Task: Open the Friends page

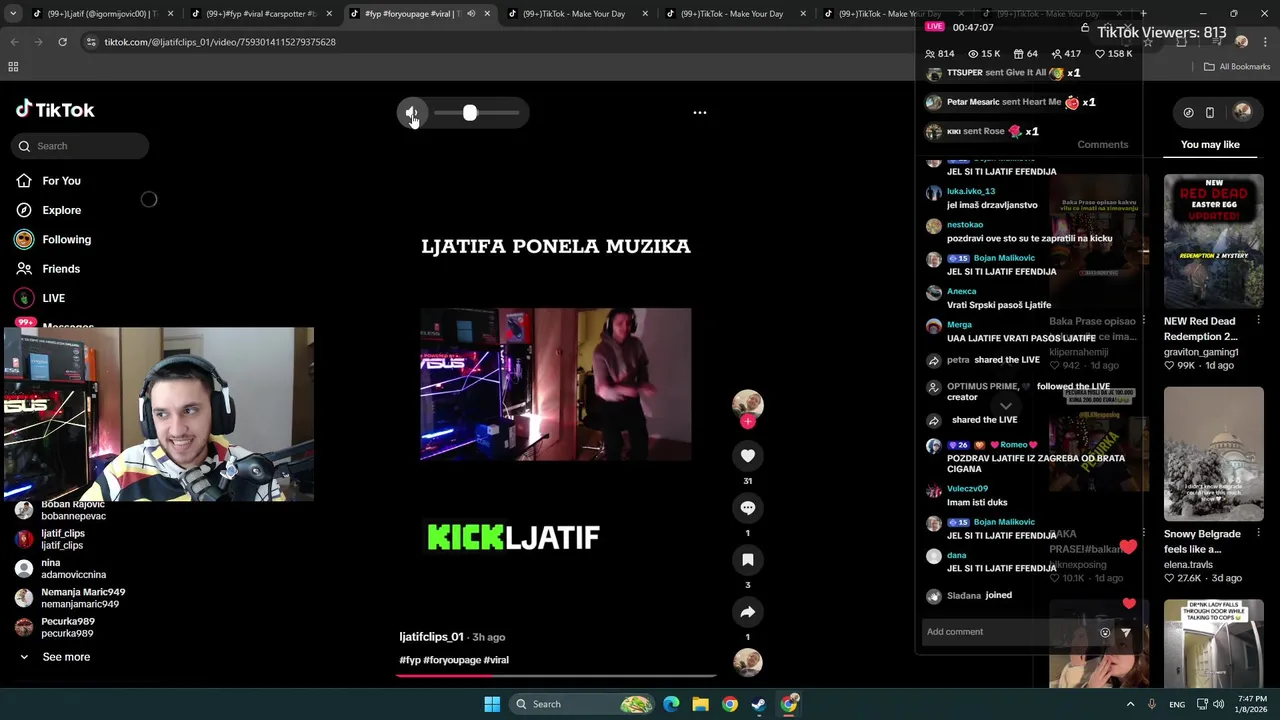Action: (x=61, y=269)
